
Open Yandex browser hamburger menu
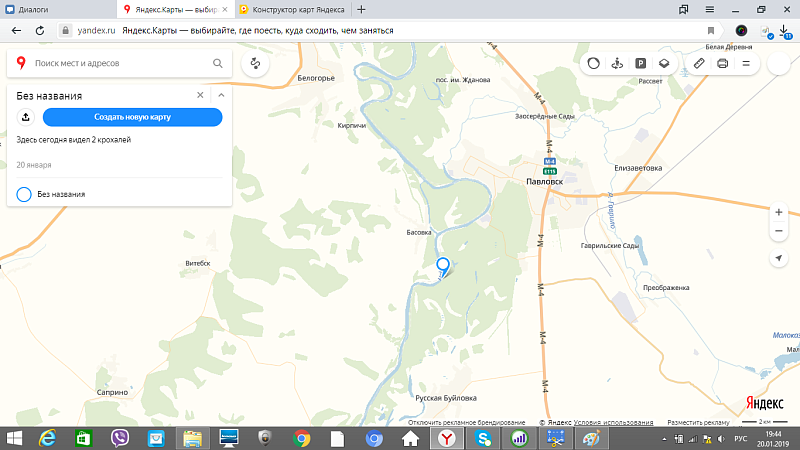point(710,9)
